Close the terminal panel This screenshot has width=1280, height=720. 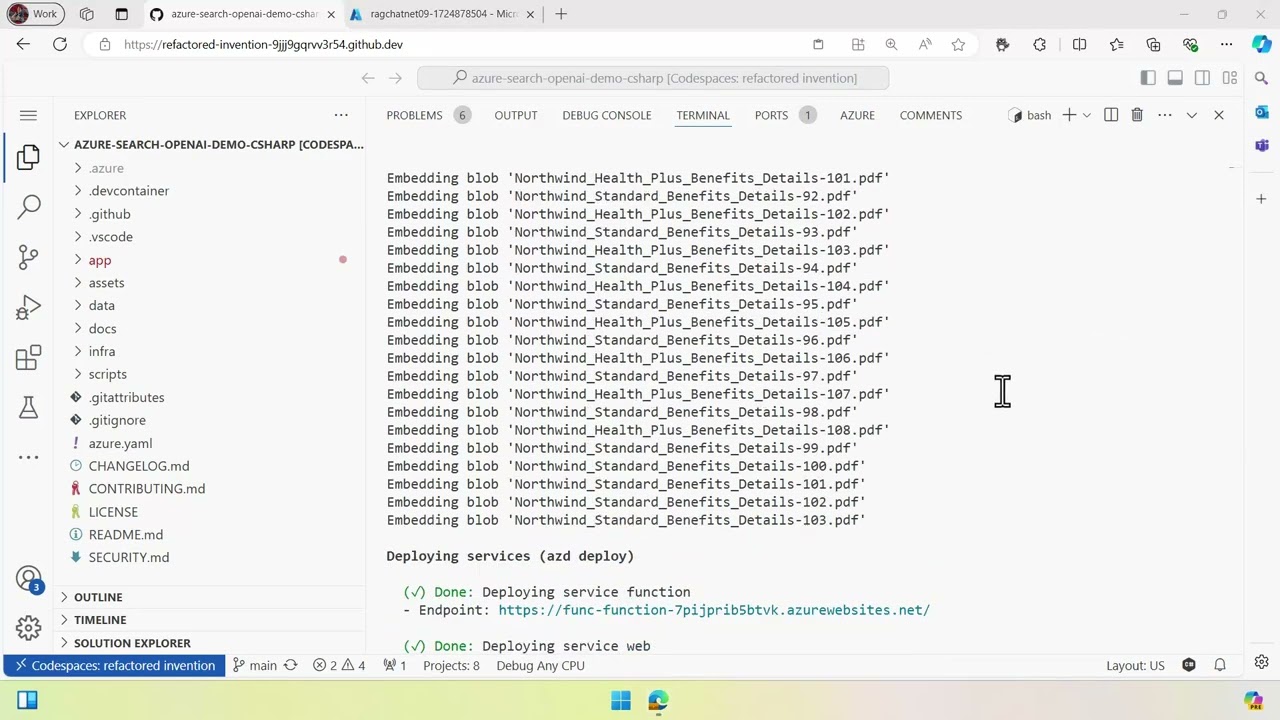[1218, 115]
